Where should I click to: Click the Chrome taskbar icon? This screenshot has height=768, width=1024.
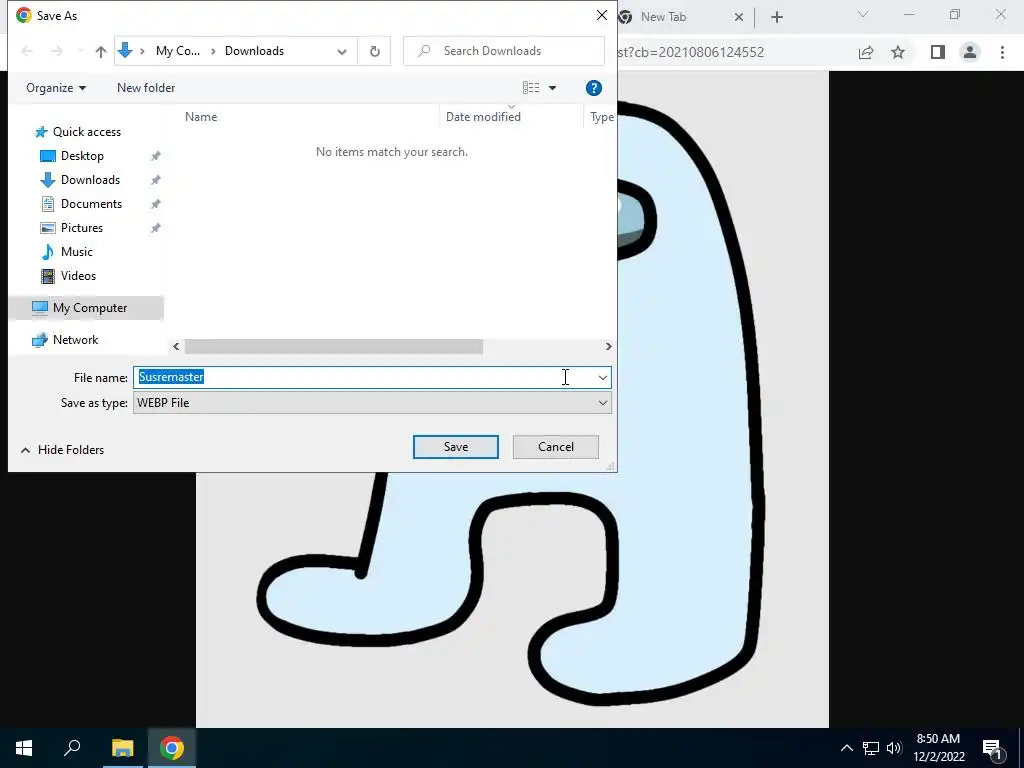[x=172, y=748]
